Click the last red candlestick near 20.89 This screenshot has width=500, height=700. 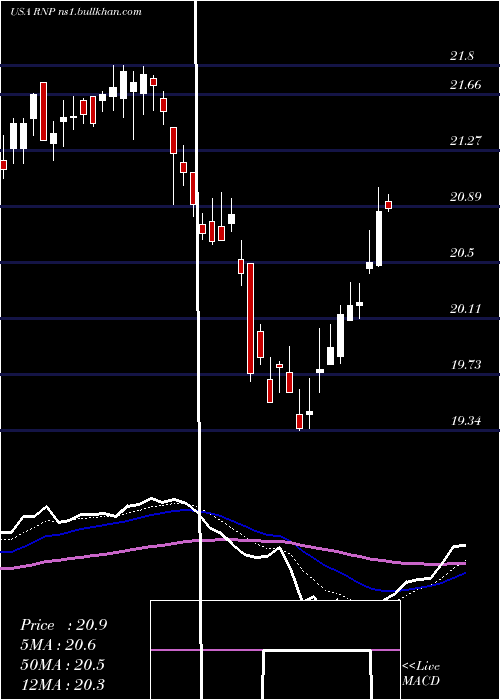pyautogui.click(x=388, y=204)
